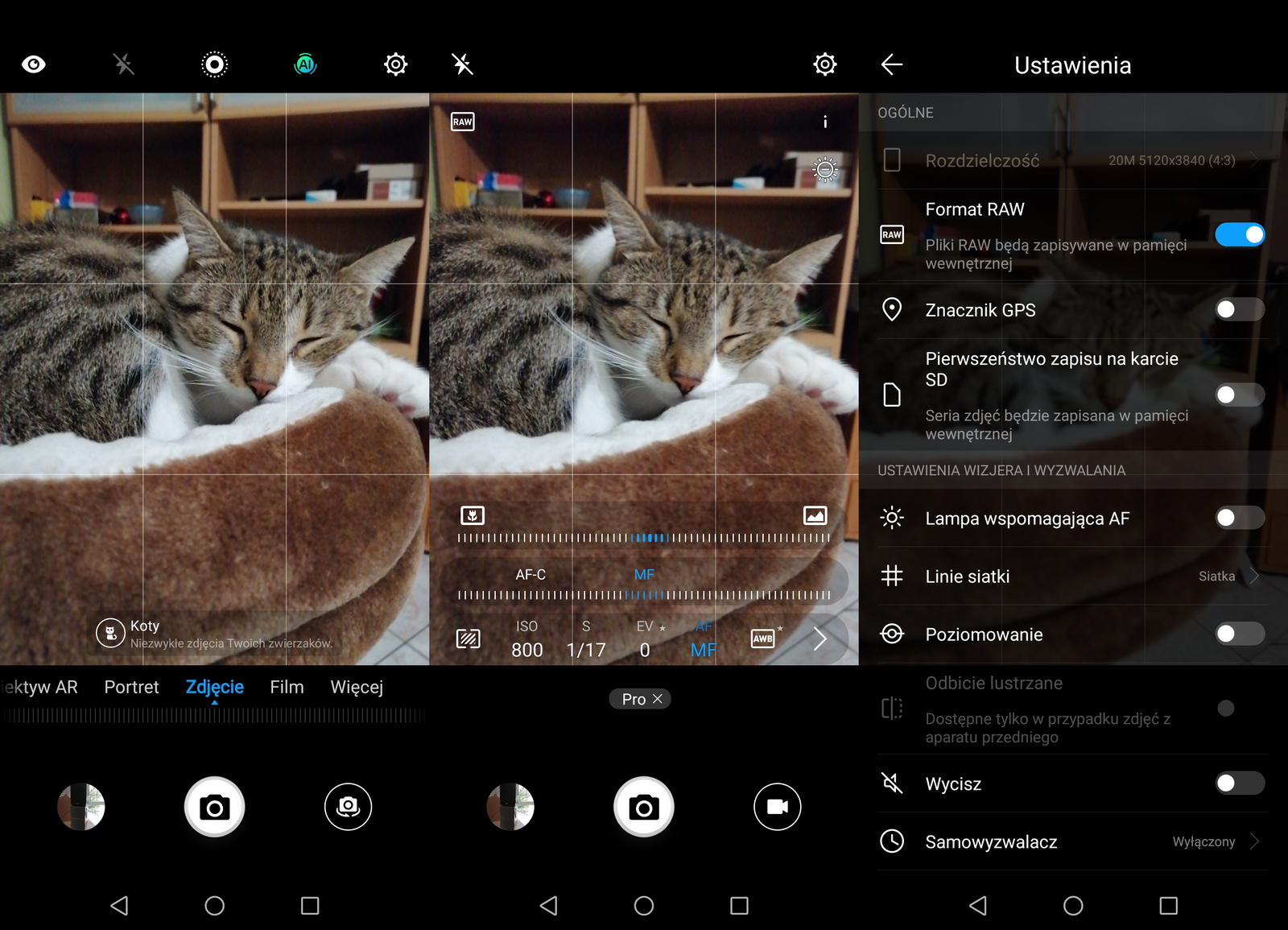Tap the Linie siatki grid icon

pyautogui.click(x=892, y=576)
